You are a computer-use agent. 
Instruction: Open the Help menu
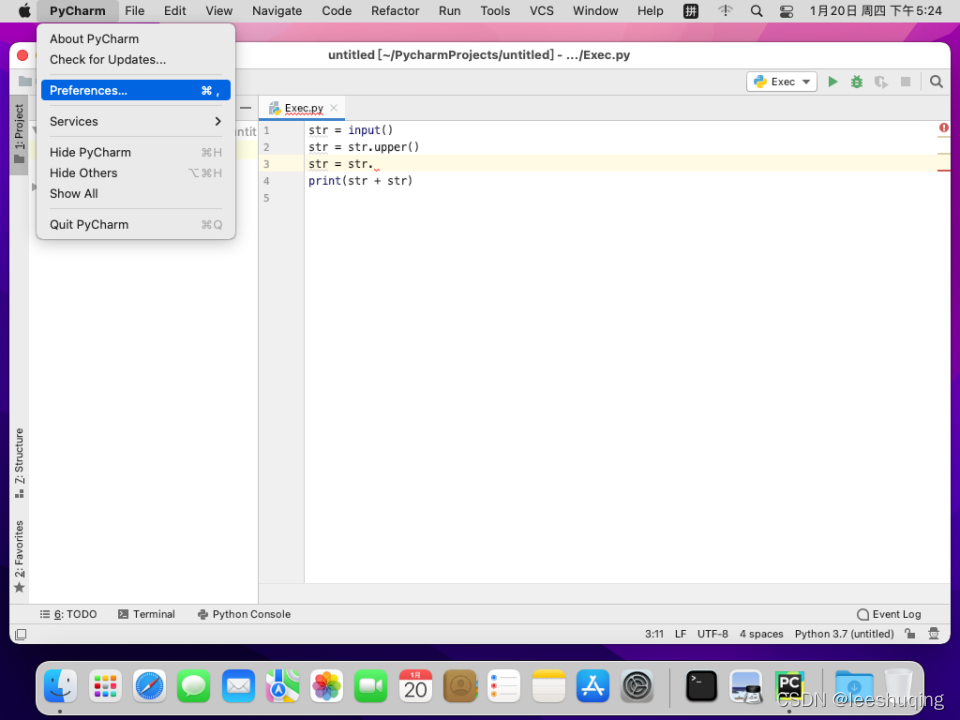(x=650, y=10)
